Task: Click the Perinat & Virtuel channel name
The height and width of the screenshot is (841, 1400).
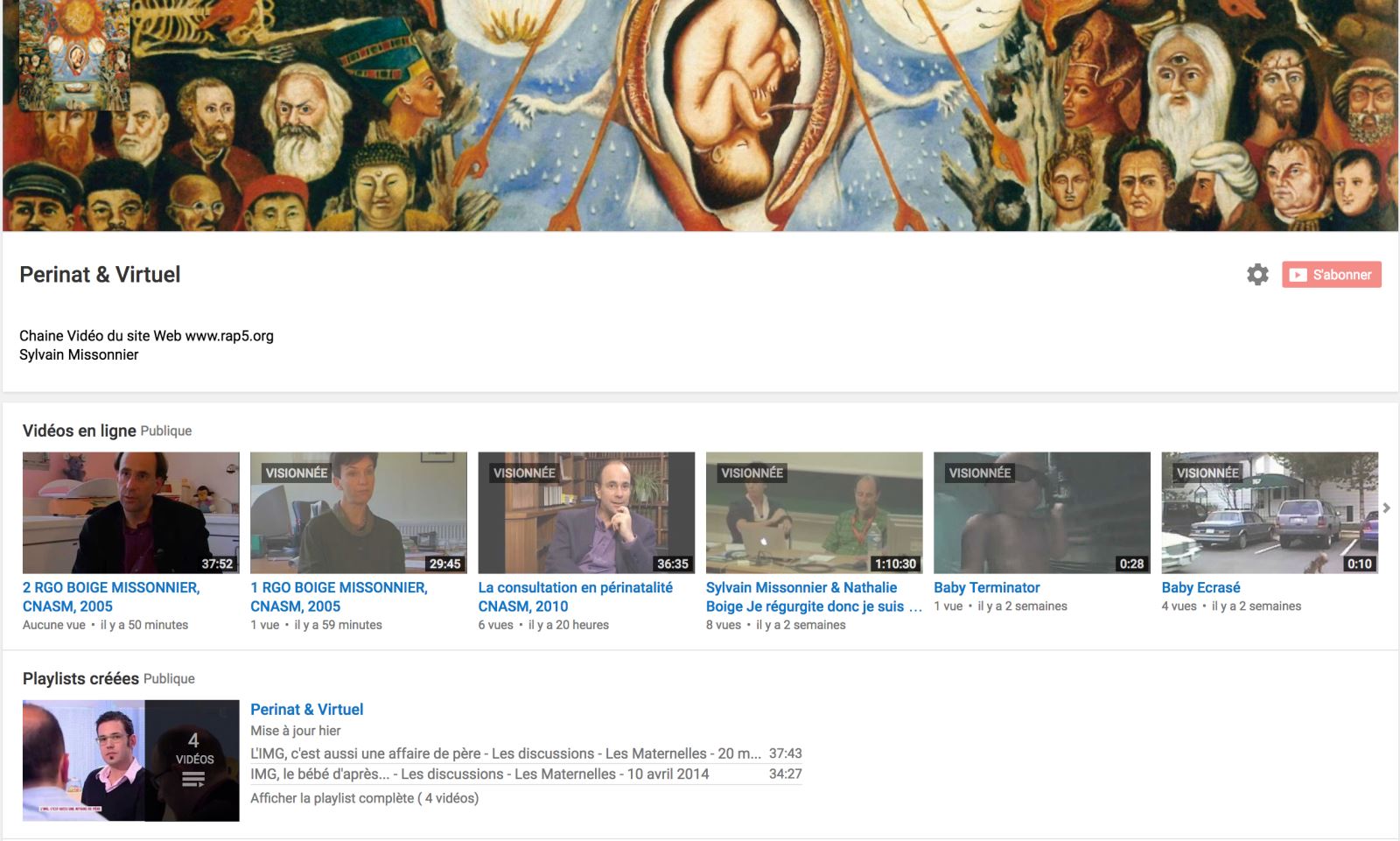Action: 100,275
